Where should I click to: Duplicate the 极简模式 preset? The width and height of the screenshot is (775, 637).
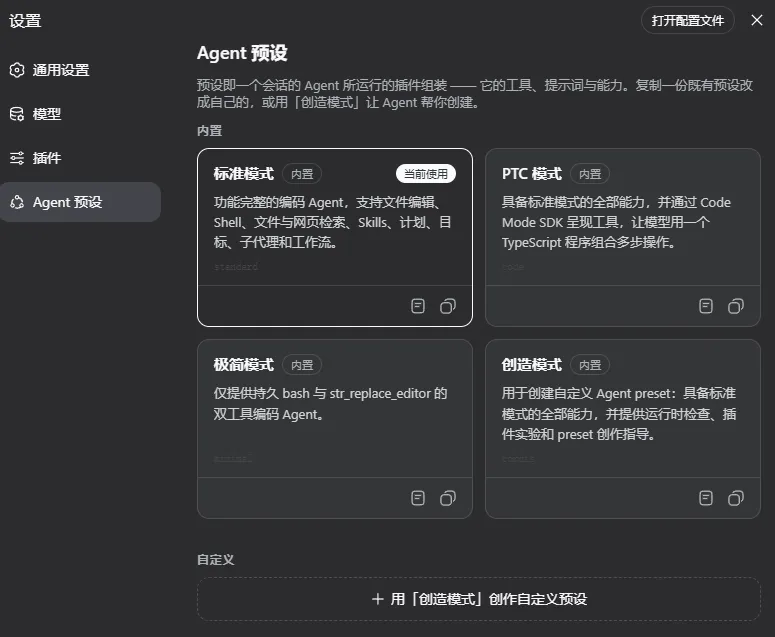(448, 498)
